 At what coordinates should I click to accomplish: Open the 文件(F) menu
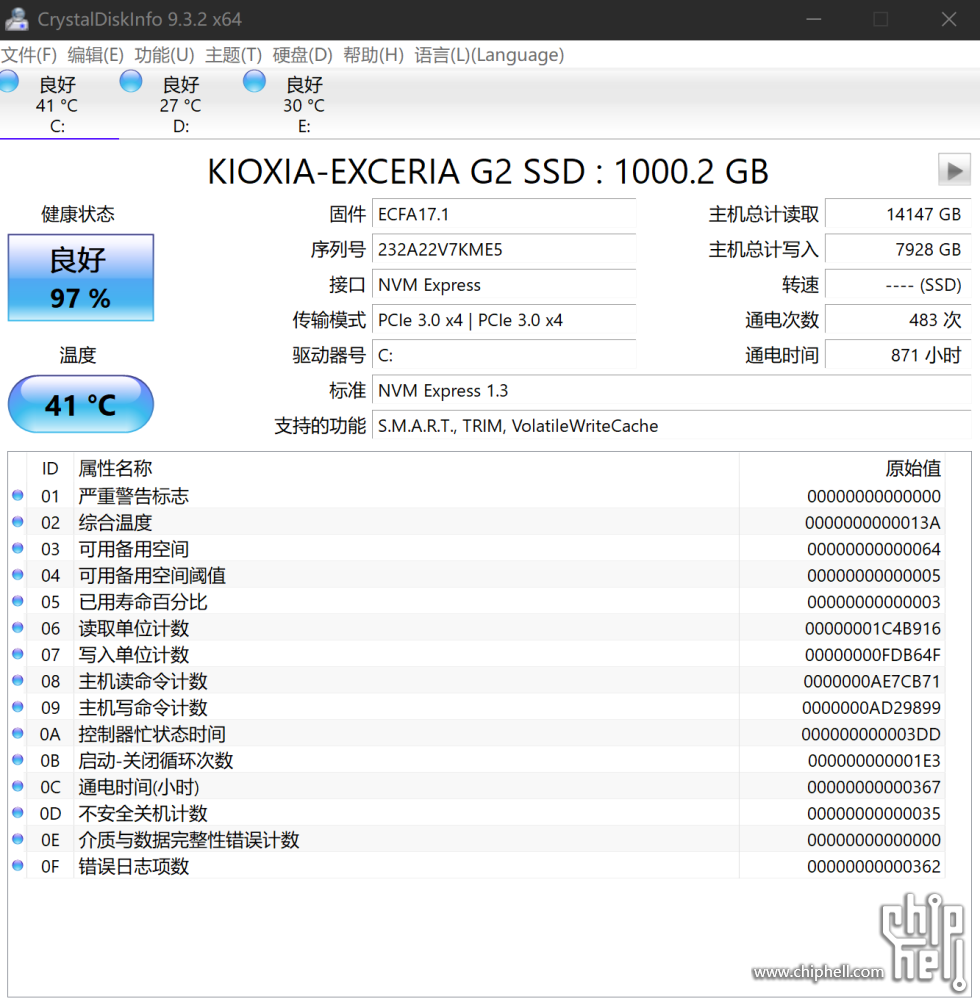[29, 55]
